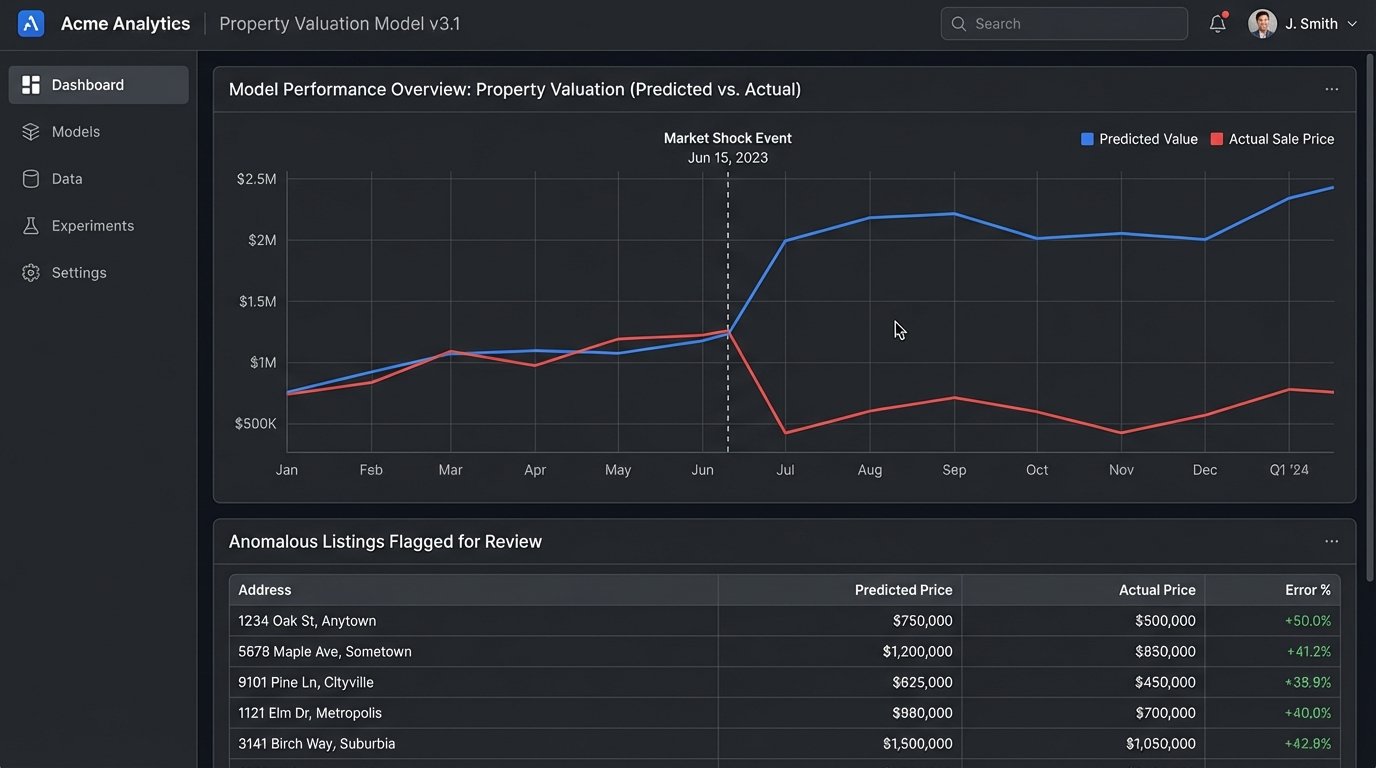The image size is (1376, 768).
Task: Select the Data panel icon
Action: click(x=30, y=178)
